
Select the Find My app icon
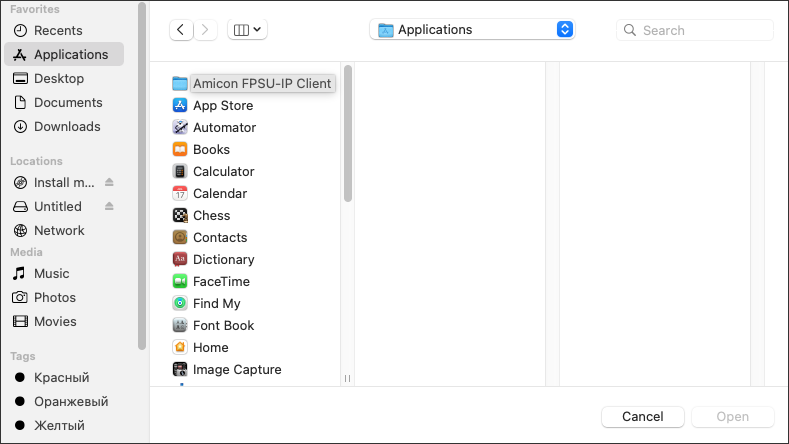click(180, 304)
